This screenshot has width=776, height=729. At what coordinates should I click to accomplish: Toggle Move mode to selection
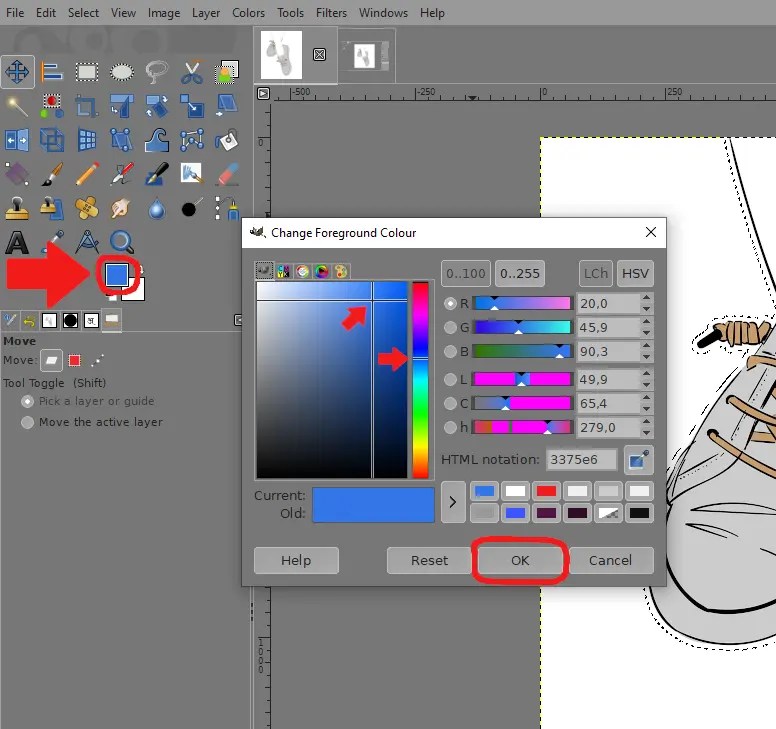click(x=75, y=360)
